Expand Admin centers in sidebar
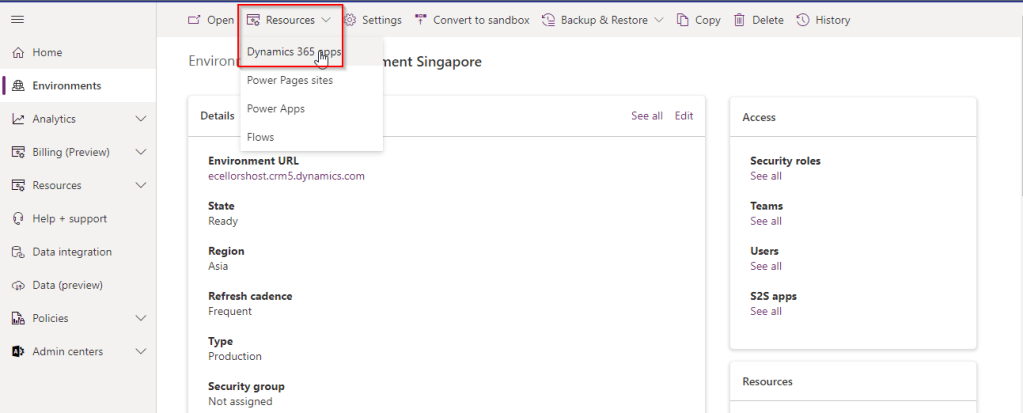 pyautogui.click(x=141, y=352)
